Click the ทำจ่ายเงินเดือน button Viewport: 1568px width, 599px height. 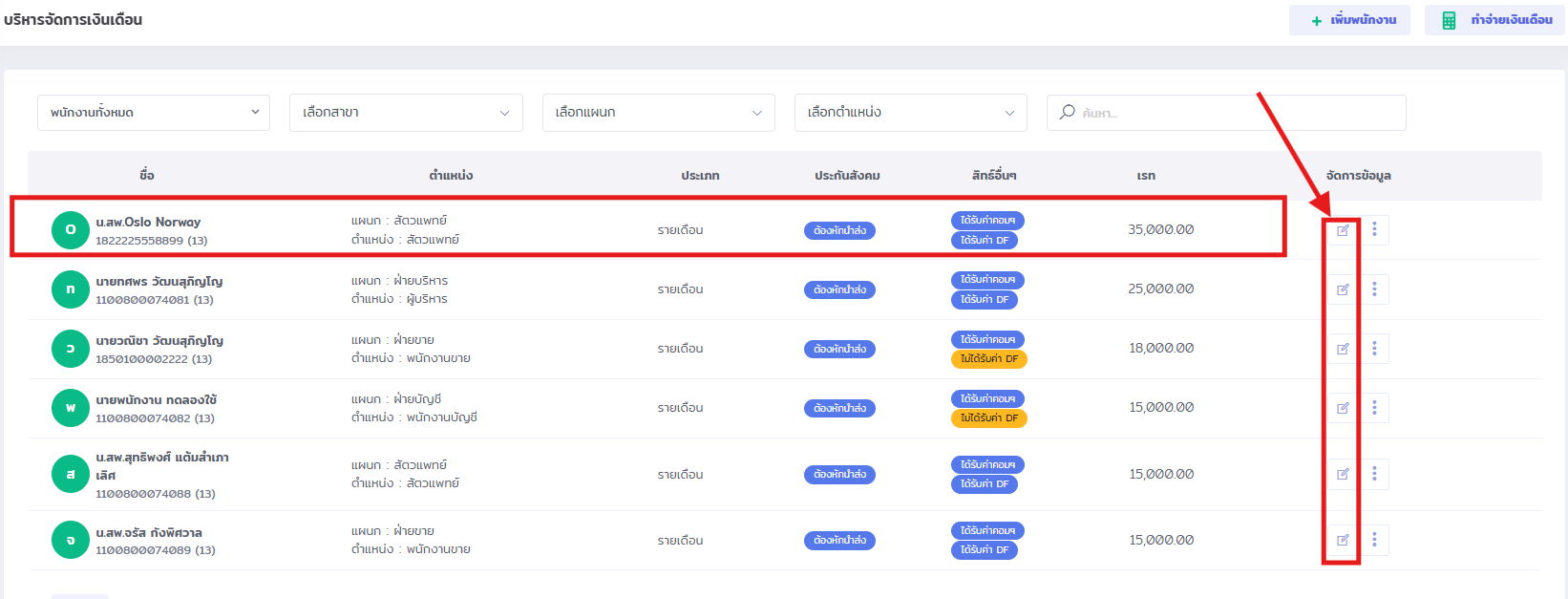(x=1494, y=20)
